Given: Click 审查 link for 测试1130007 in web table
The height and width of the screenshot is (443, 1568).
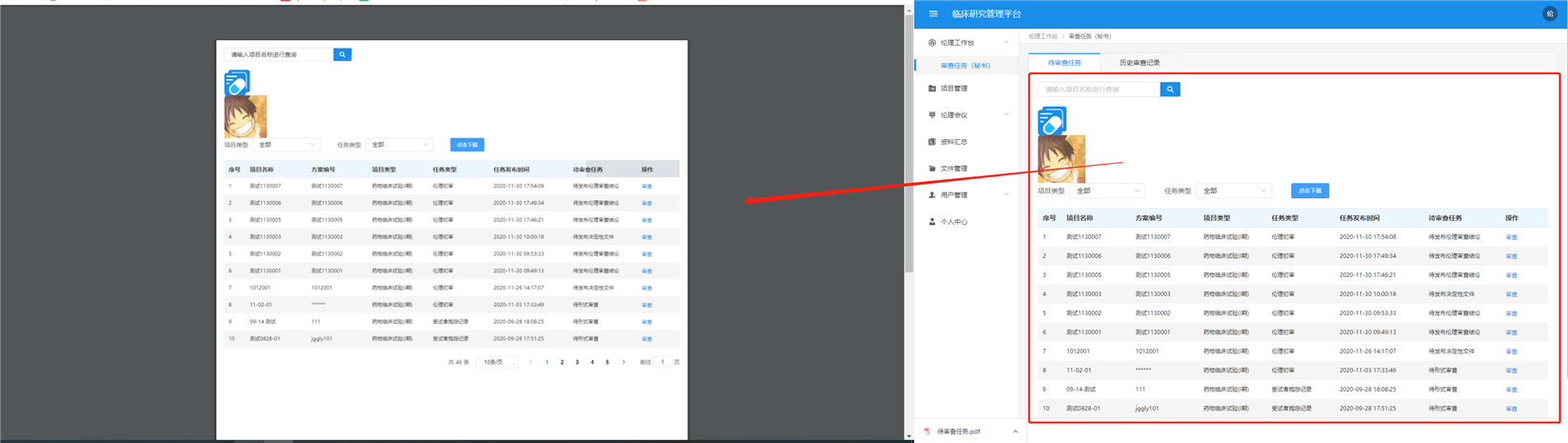Looking at the screenshot, I should (1511, 237).
